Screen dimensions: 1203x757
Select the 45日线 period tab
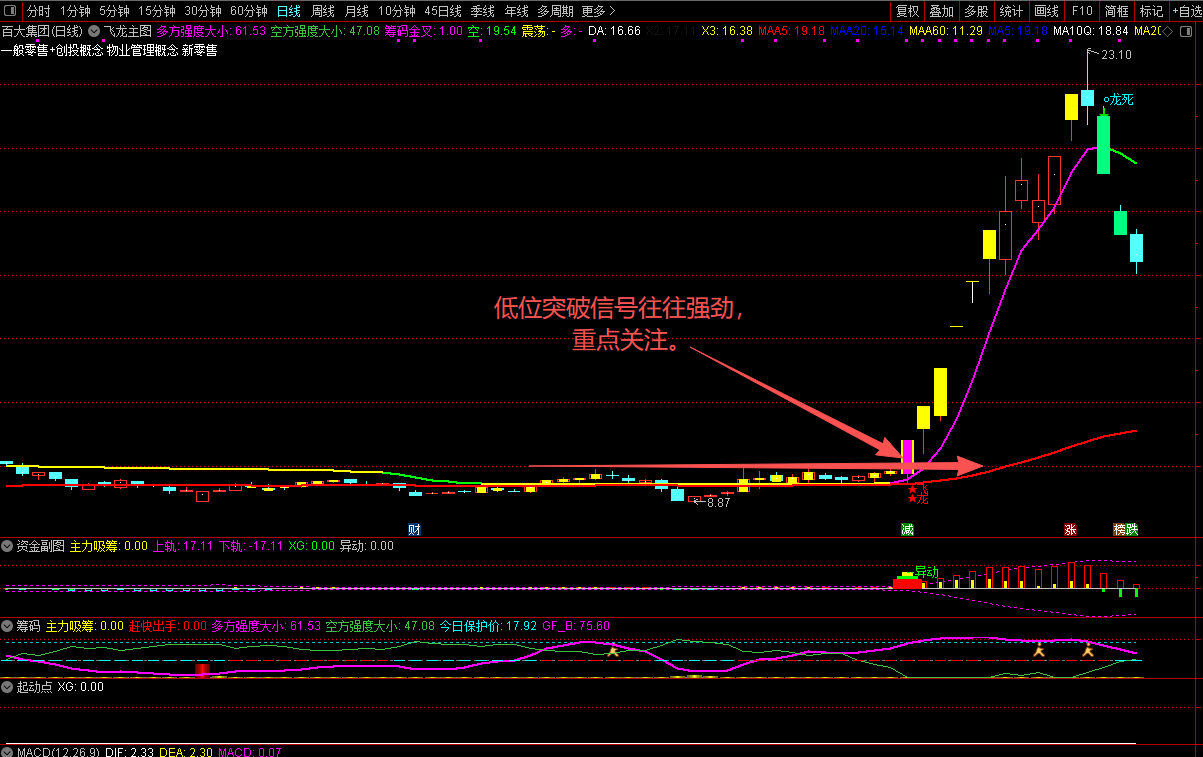(443, 11)
